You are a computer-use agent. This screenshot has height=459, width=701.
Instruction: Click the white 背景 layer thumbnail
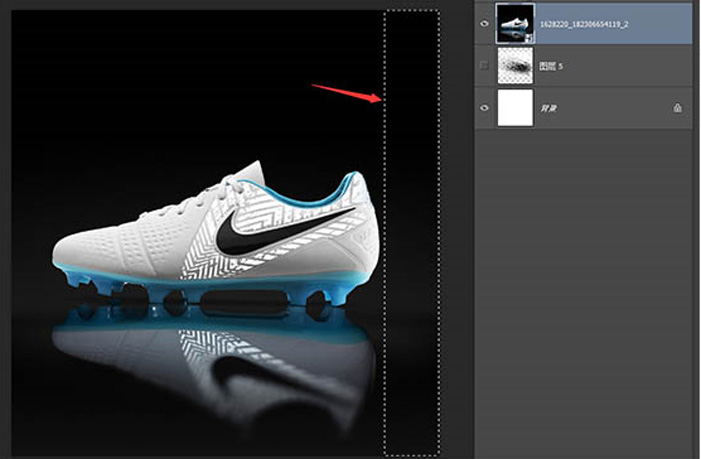[x=515, y=107]
